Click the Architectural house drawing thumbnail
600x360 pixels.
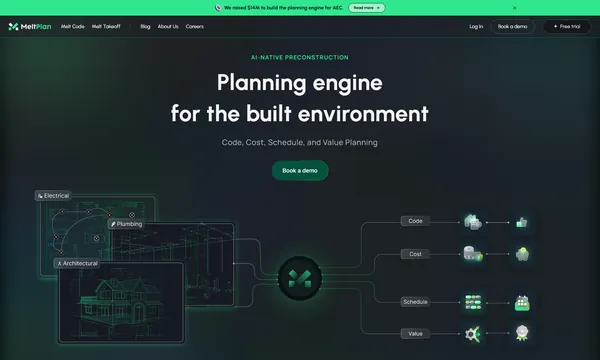click(121, 302)
